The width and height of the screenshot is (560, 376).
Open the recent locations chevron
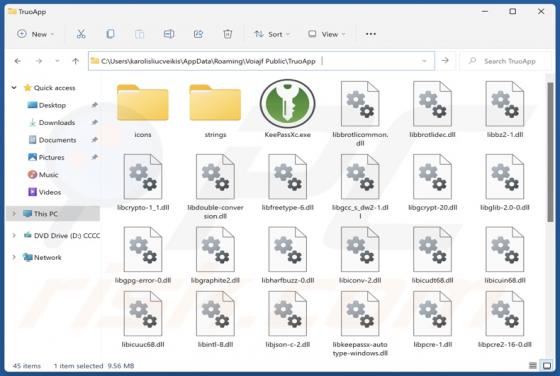pos(57,61)
